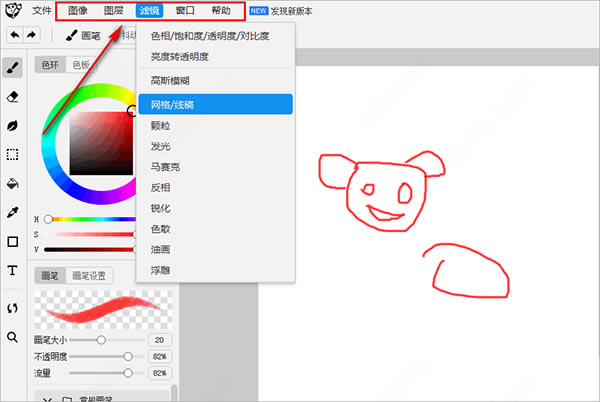The width and height of the screenshot is (600, 402).
Task: Click the redo arrow button
Action: 32,34
